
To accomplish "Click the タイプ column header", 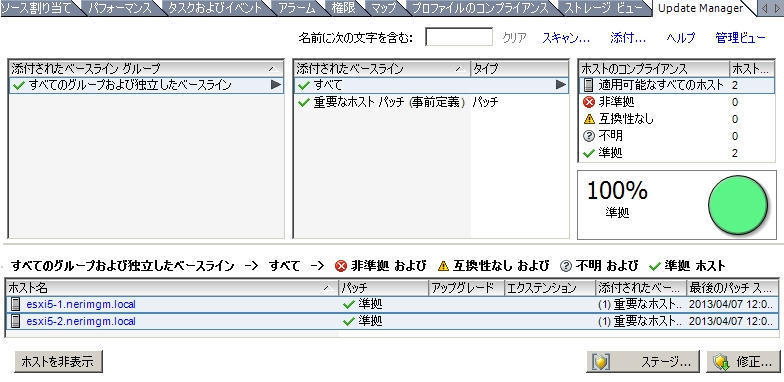I will coord(520,68).
